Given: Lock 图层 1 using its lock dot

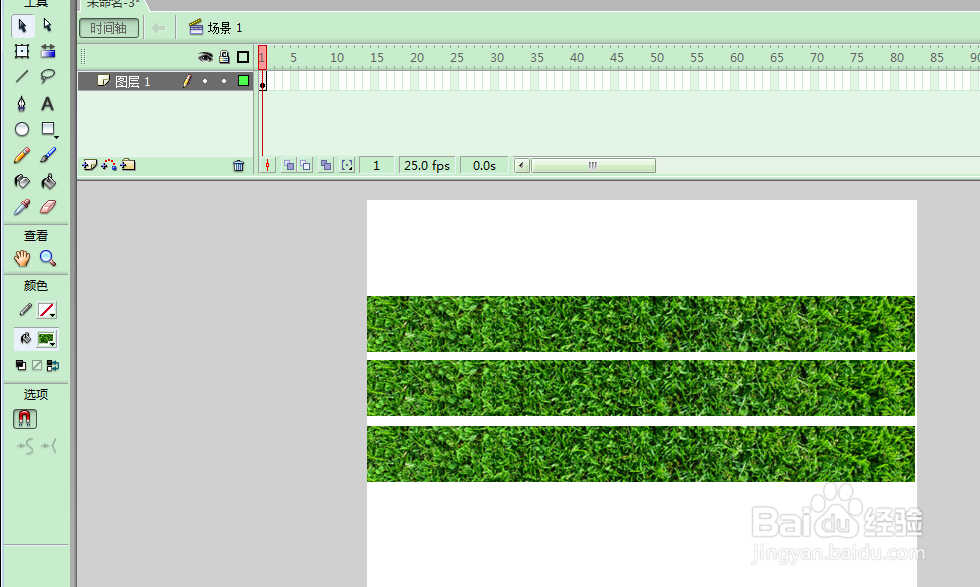Looking at the screenshot, I should click(x=224, y=81).
